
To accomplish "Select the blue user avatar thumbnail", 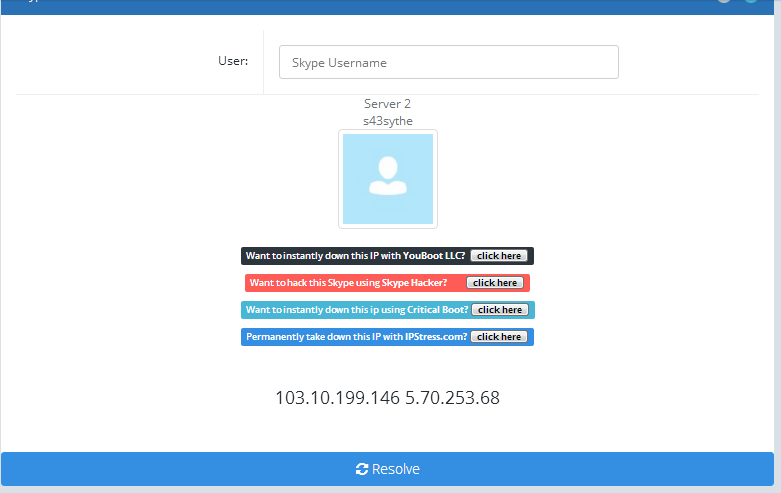I will coord(388,179).
